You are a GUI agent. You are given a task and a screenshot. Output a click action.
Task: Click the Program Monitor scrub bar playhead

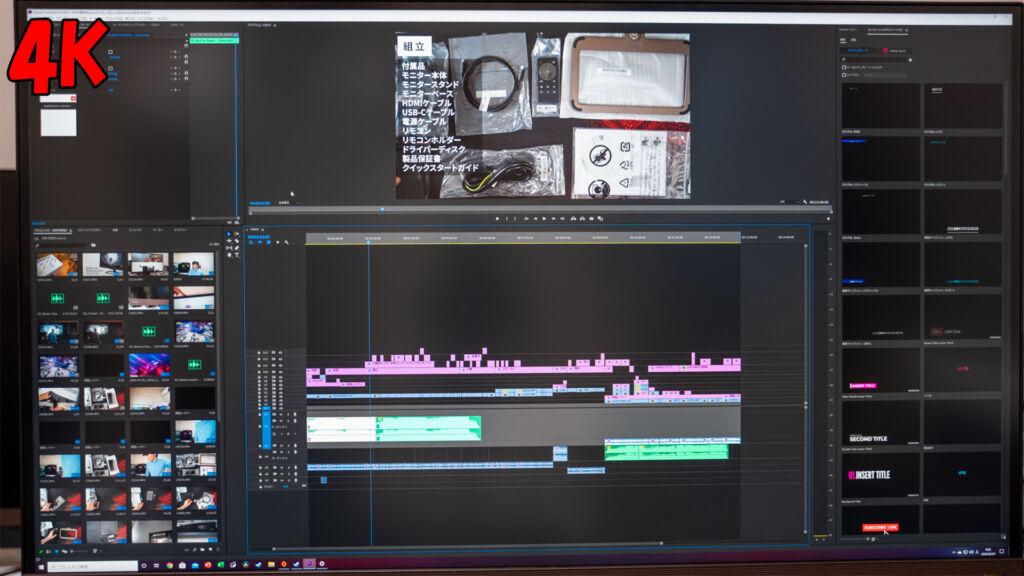[383, 209]
